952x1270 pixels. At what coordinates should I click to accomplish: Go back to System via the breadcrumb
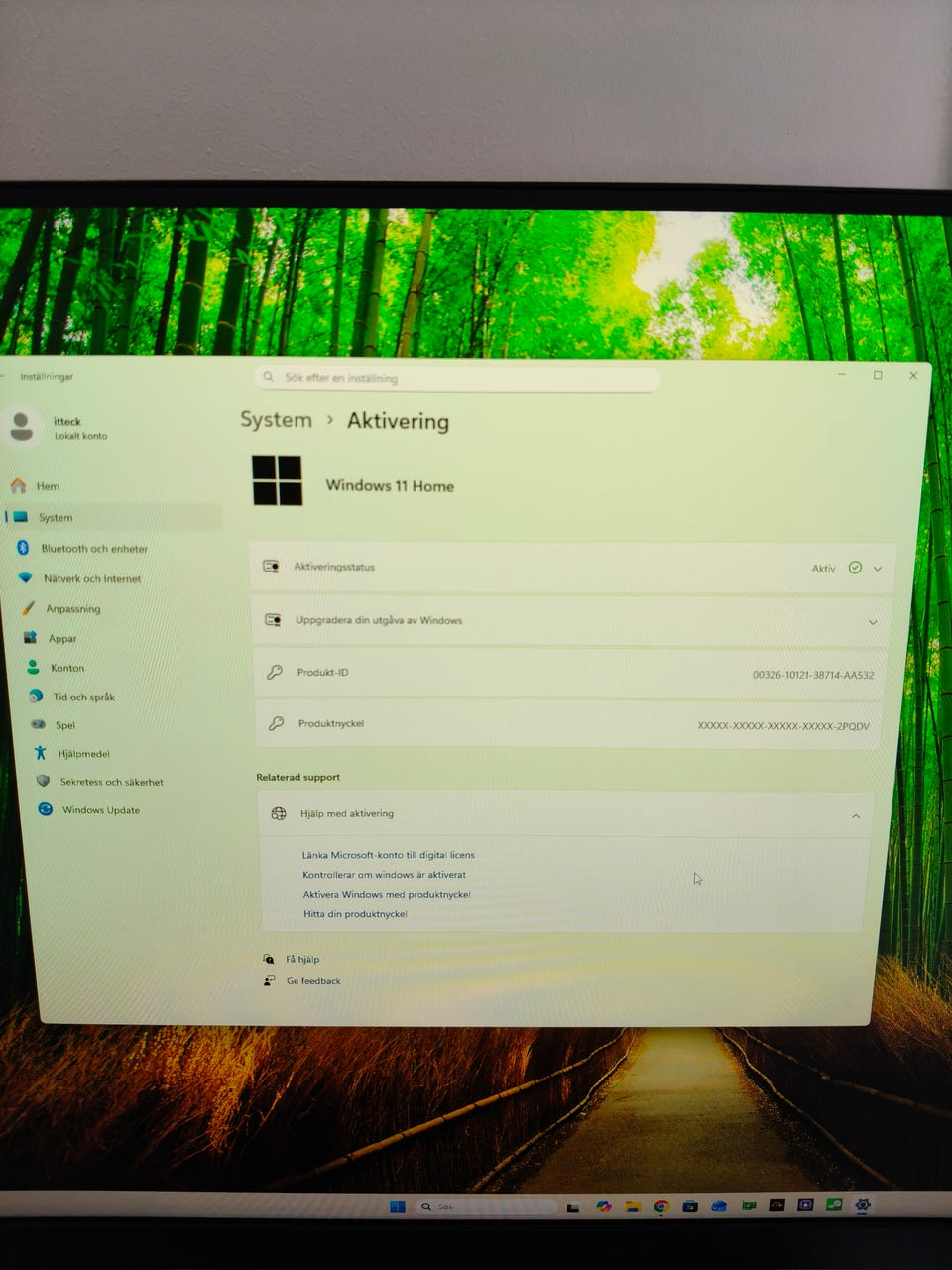tap(276, 420)
